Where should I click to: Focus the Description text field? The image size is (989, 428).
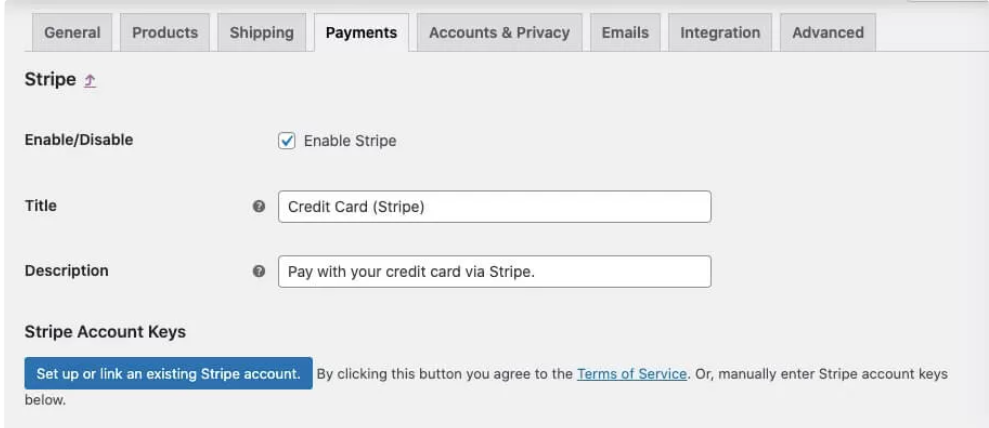coord(494,271)
